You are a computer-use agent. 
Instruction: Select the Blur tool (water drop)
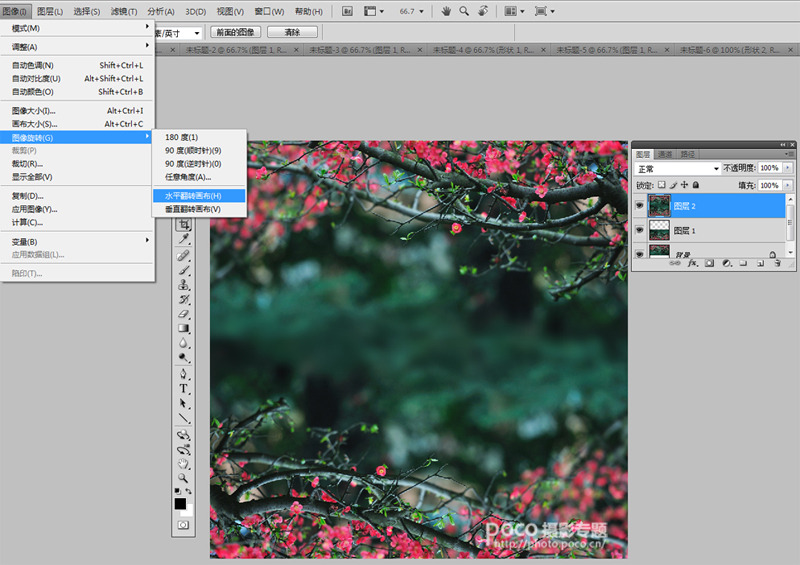(184, 343)
